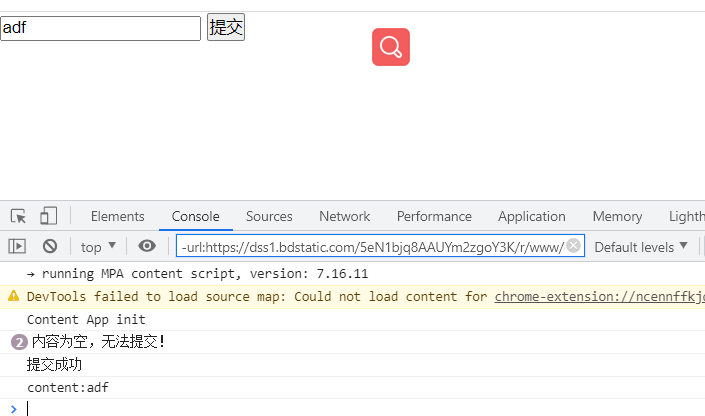
Task: Toggle the device toolbar icon
Action: click(x=49, y=216)
